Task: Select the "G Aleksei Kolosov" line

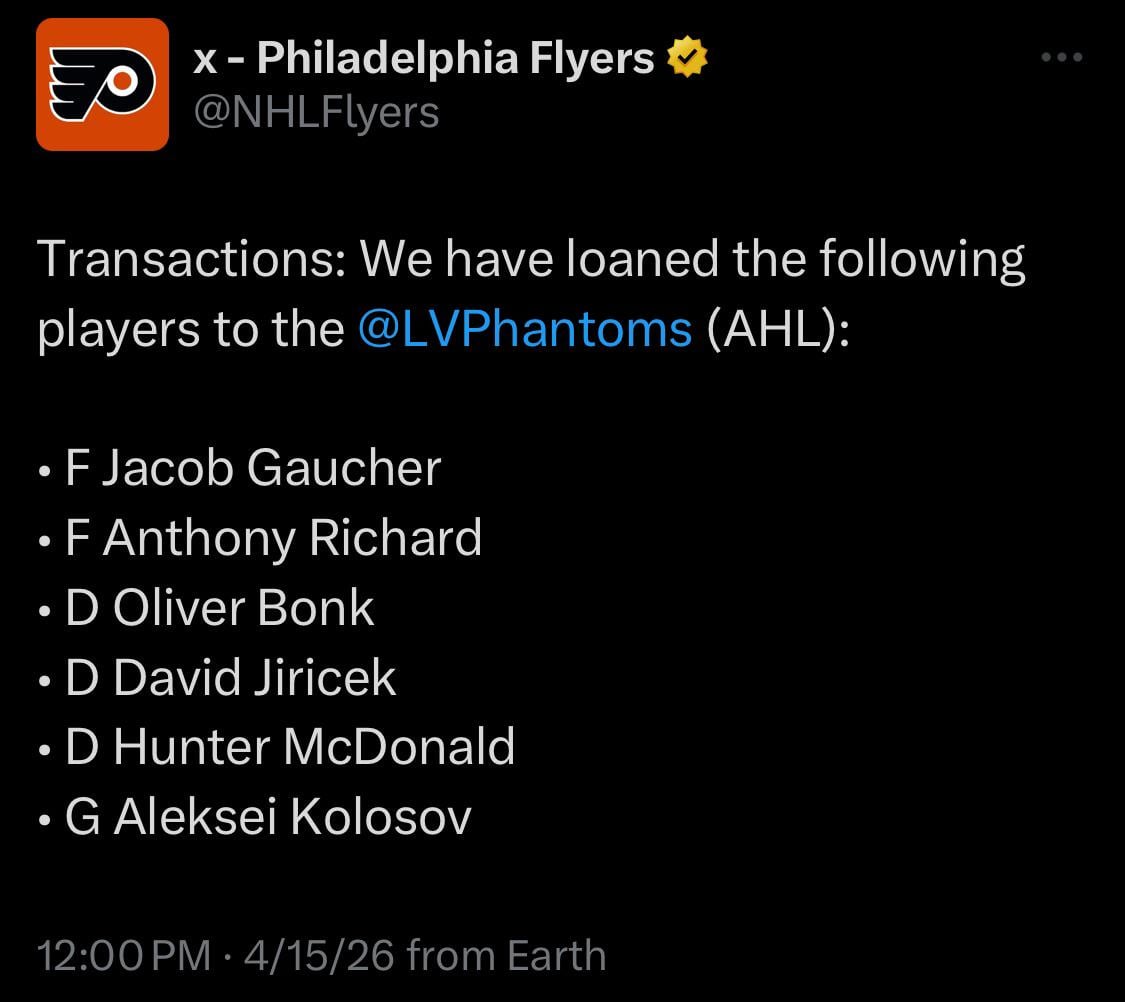Action: pyautogui.click(x=268, y=817)
